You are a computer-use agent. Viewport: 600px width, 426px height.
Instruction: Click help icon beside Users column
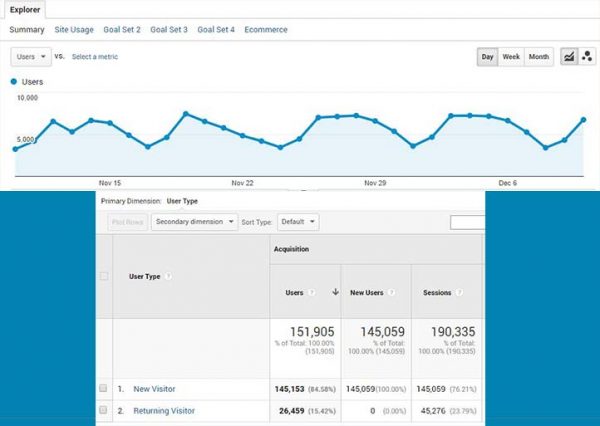tap(312, 293)
